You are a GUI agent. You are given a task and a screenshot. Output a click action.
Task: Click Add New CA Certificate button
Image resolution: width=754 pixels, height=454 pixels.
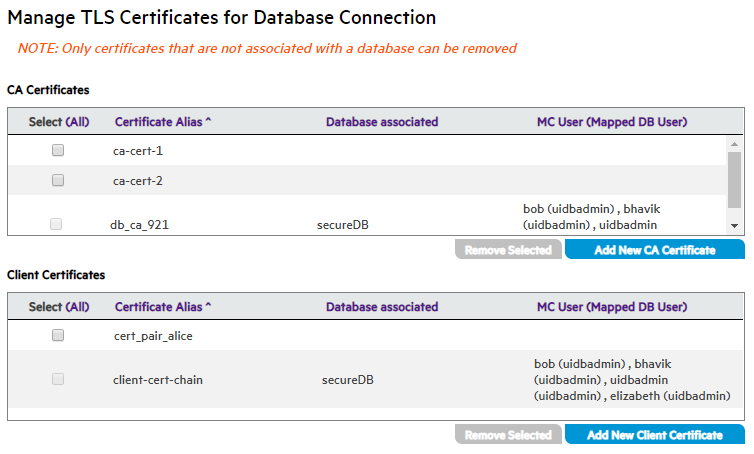coord(654,250)
